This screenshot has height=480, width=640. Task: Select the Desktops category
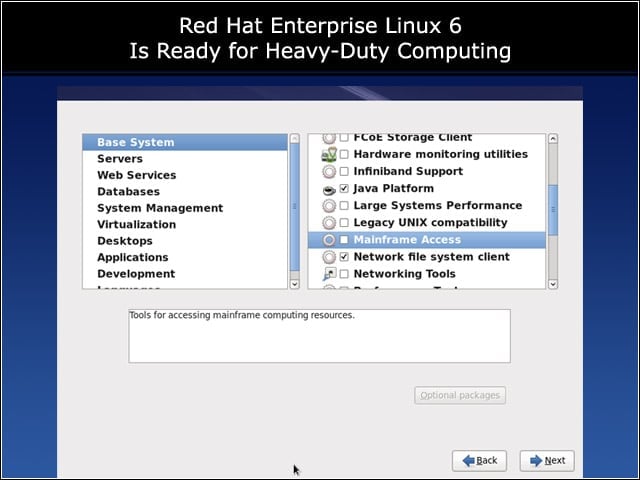coord(185,241)
